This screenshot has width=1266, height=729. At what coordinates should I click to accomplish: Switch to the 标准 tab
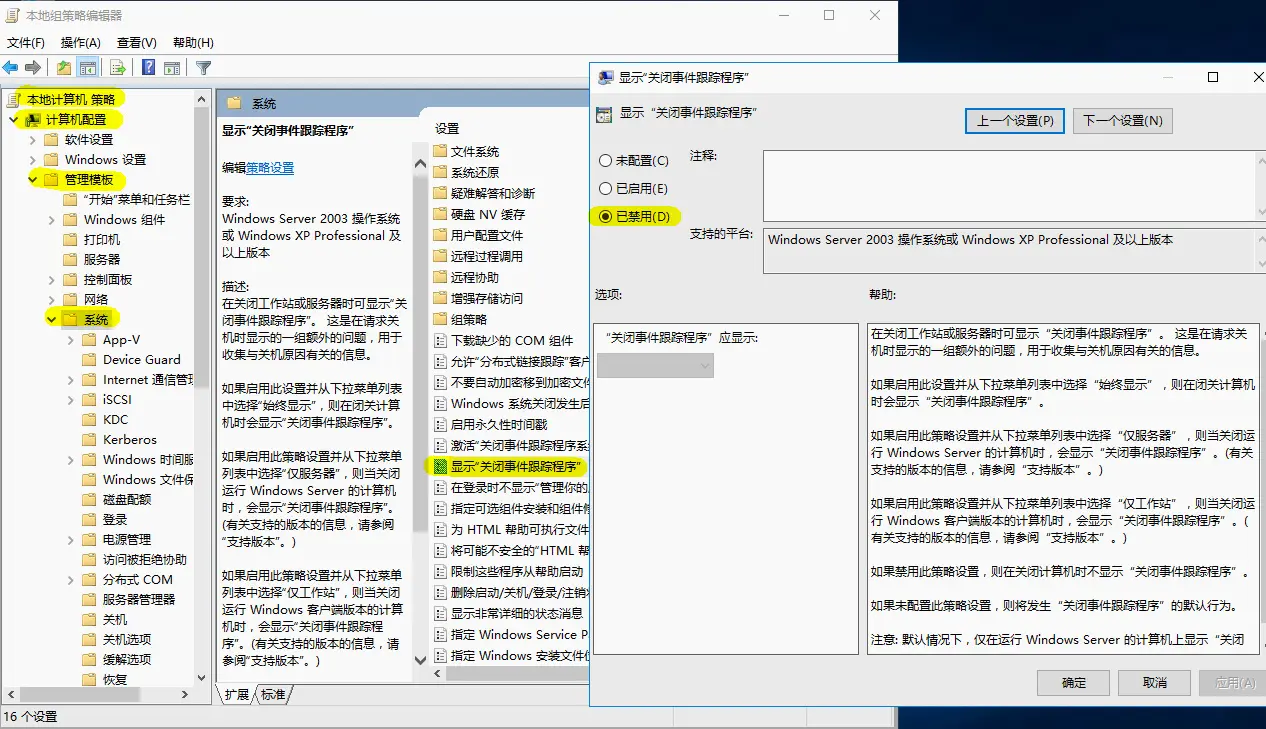pos(273,694)
